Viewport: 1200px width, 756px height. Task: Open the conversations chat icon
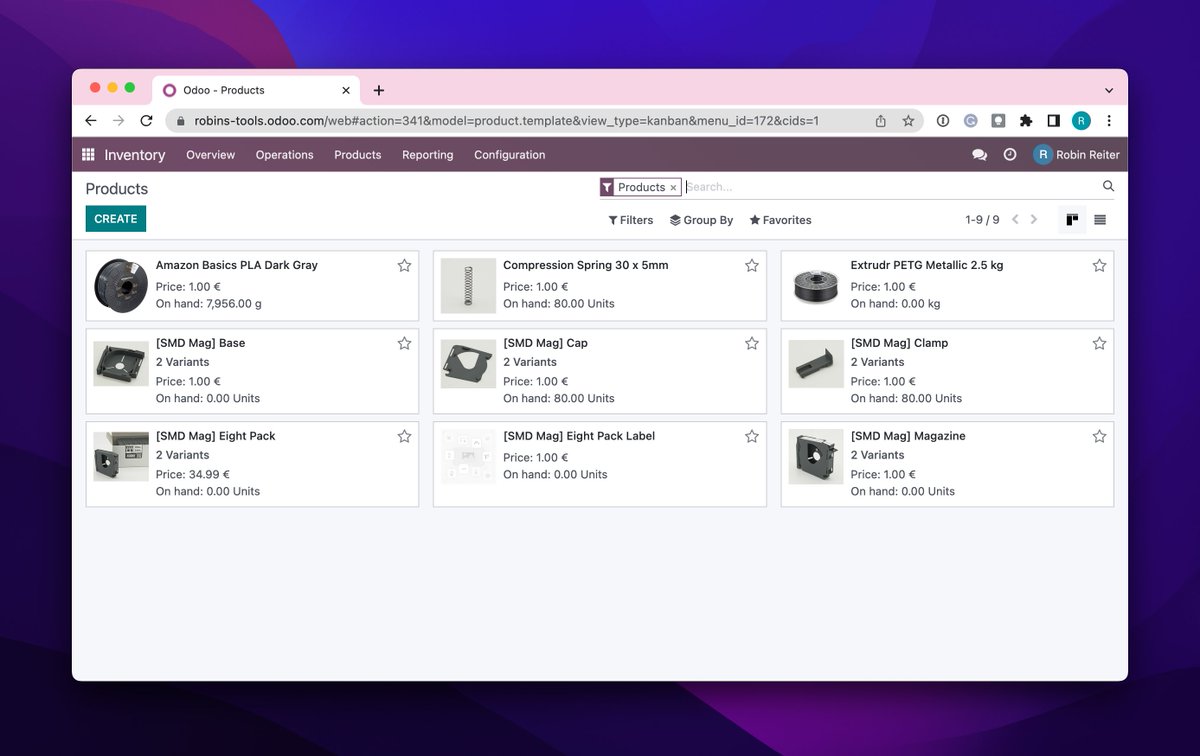pyautogui.click(x=979, y=155)
